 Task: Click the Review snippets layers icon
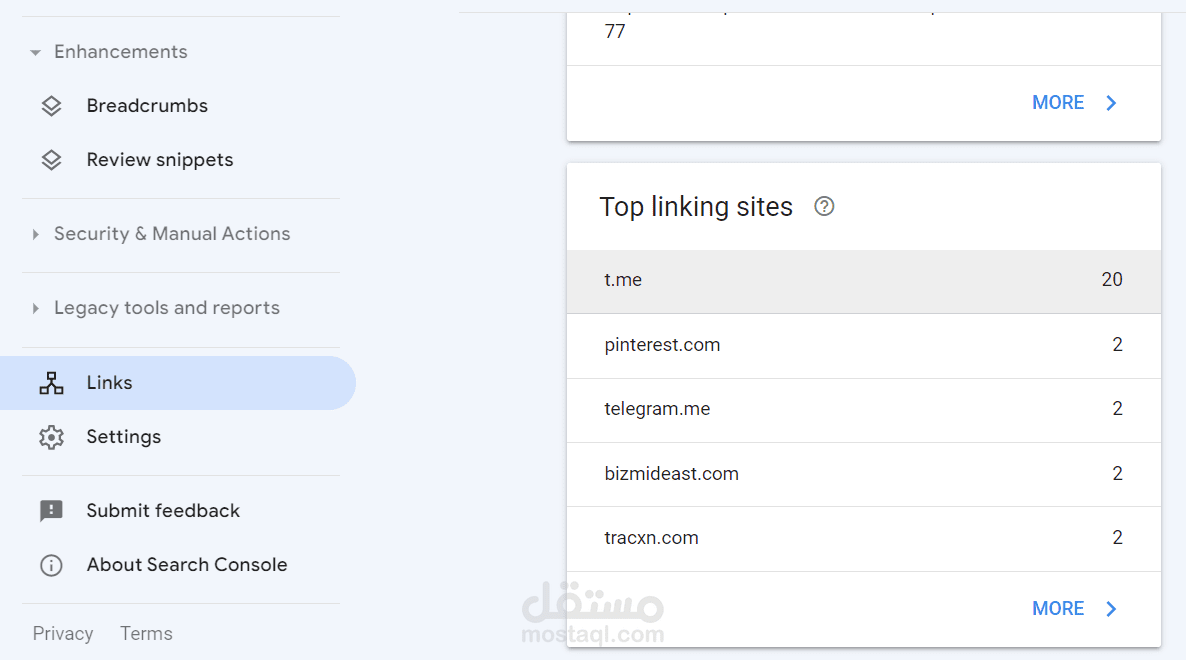tap(51, 160)
